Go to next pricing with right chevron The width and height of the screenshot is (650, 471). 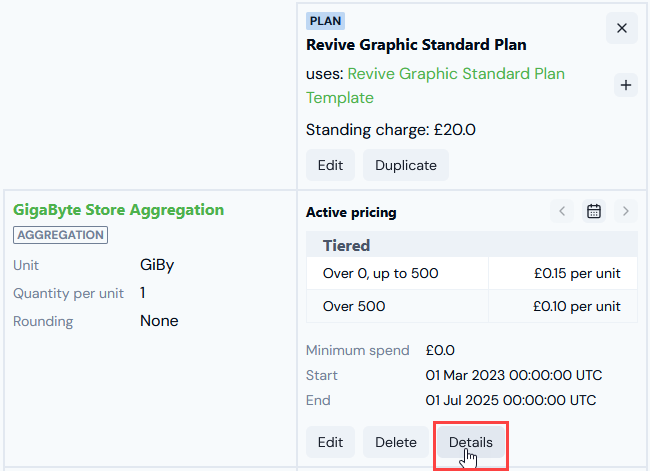(626, 211)
